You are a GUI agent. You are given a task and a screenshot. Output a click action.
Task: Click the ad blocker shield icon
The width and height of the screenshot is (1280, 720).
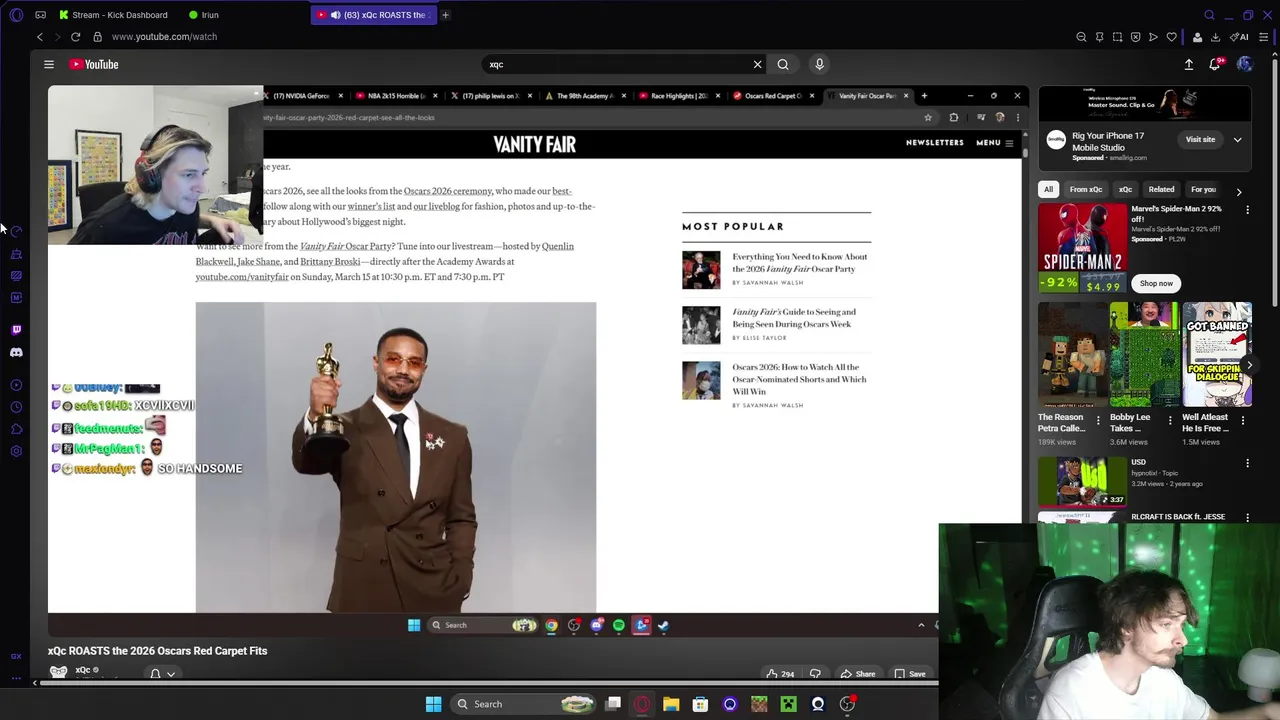(x=1135, y=37)
